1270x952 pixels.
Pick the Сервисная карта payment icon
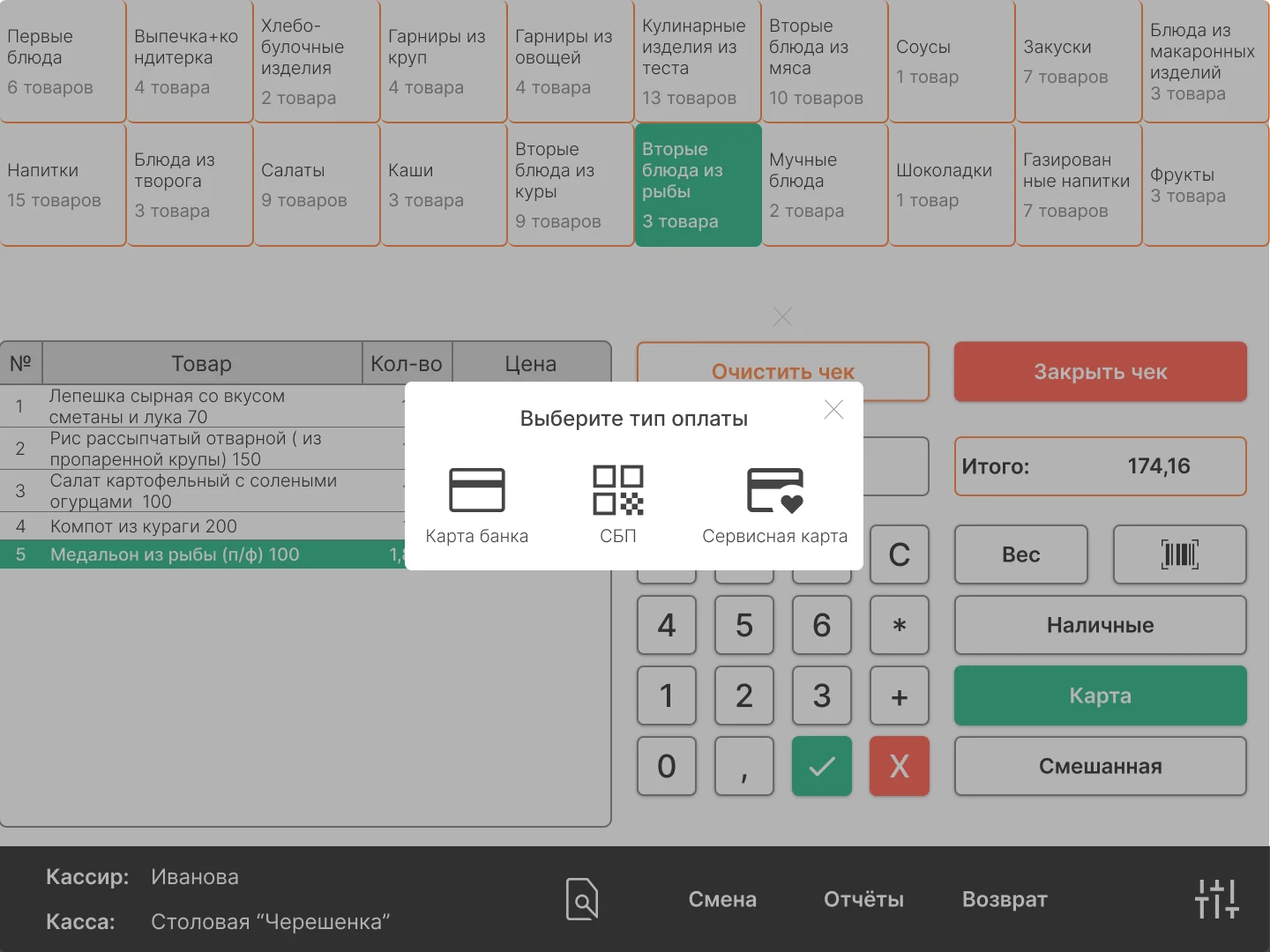(775, 490)
